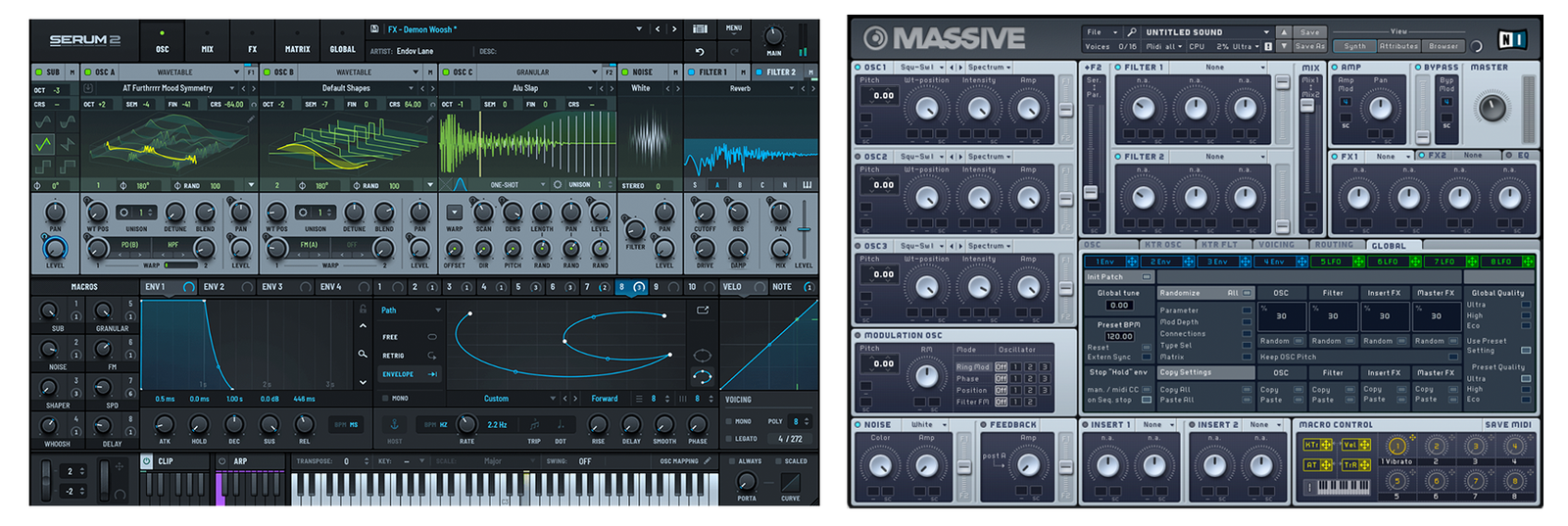This screenshot has height=526, width=1568.
Task: Open Massive search magnifier icon
Action: pos(1132,32)
